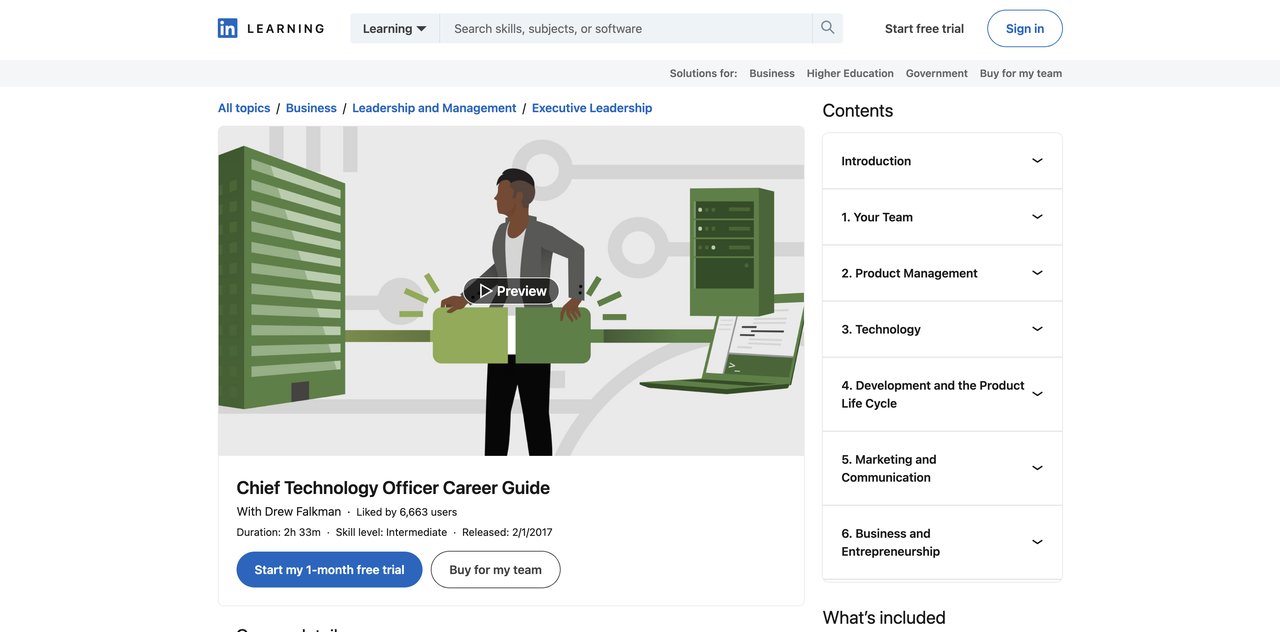Viewport: 1280px width, 632px height.
Task: Click 'Liked by 6,663 users' text
Action: tap(407, 512)
